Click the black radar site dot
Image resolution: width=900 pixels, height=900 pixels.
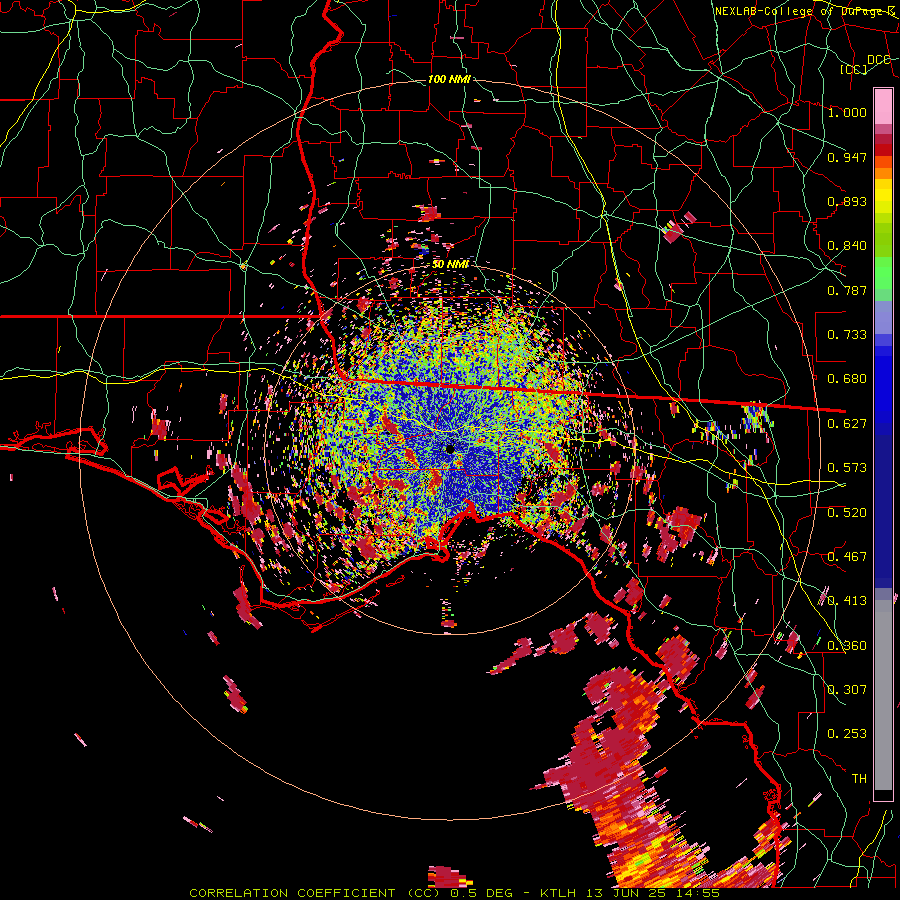pos(450,449)
